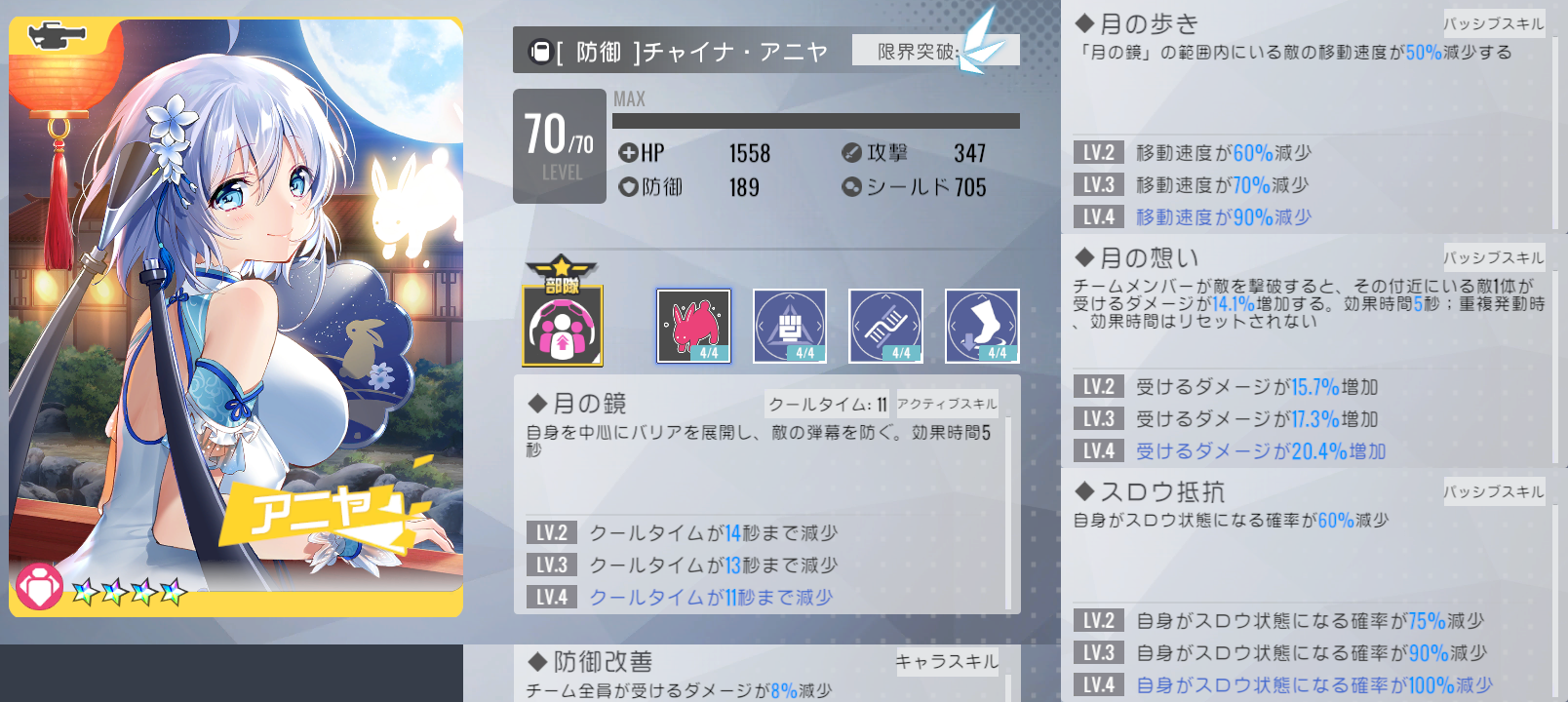The width and height of the screenshot is (1568, 702).
Task: Click the level 70/70 box
Action: click(x=560, y=146)
